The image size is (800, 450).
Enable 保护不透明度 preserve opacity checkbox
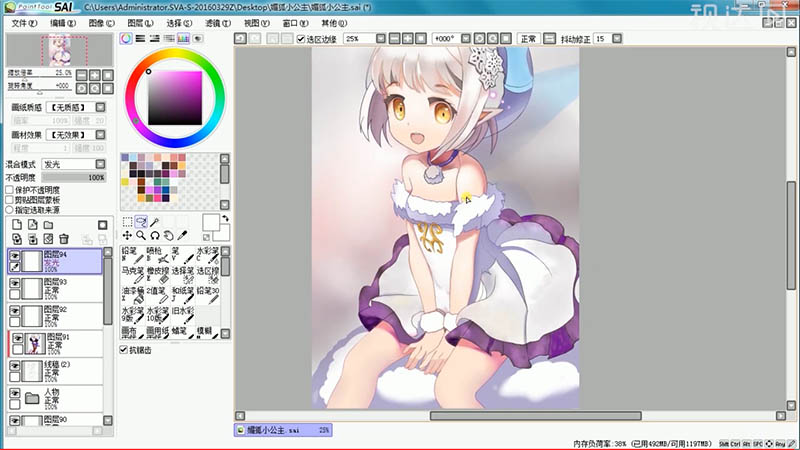9,190
